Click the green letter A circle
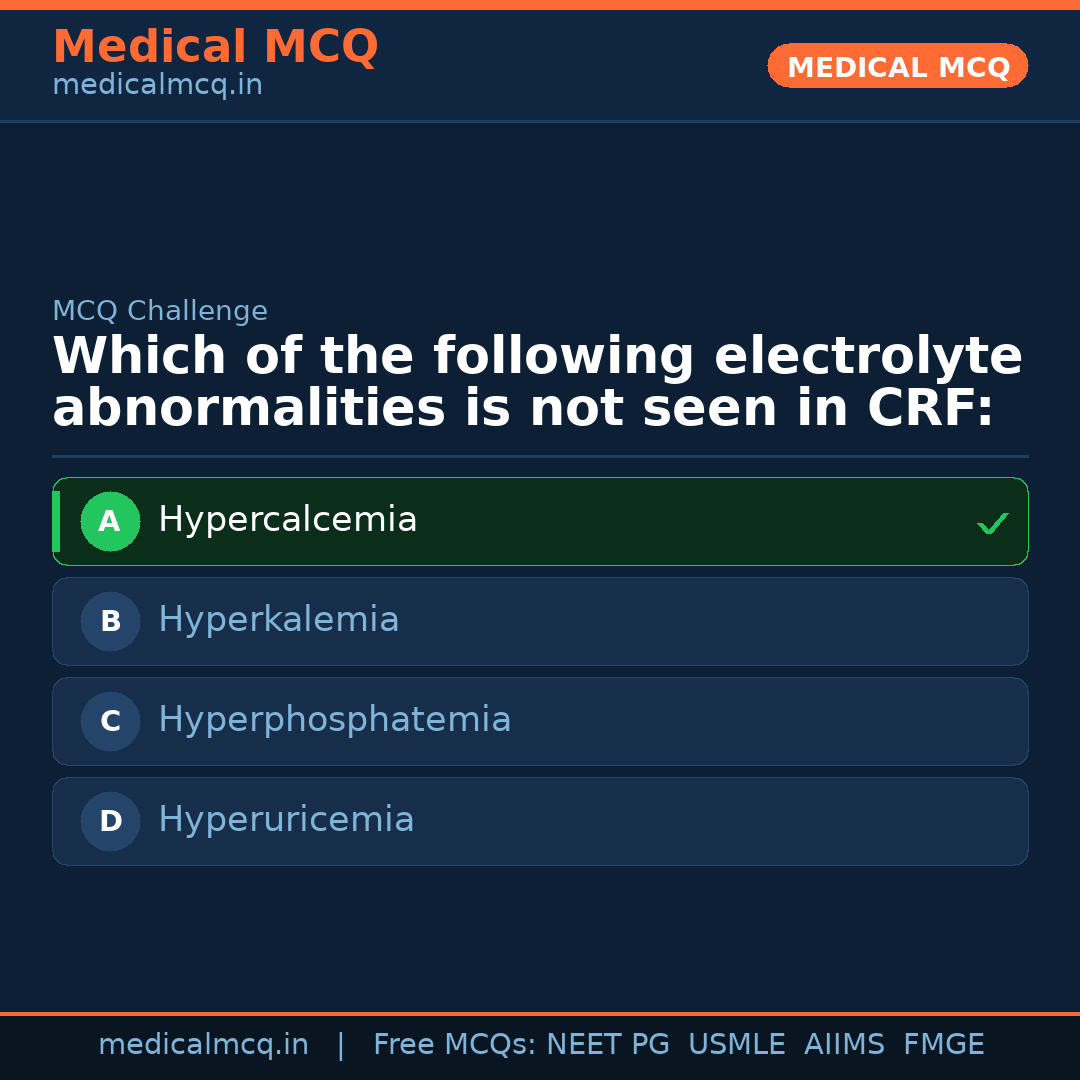 pyautogui.click(x=110, y=521)
